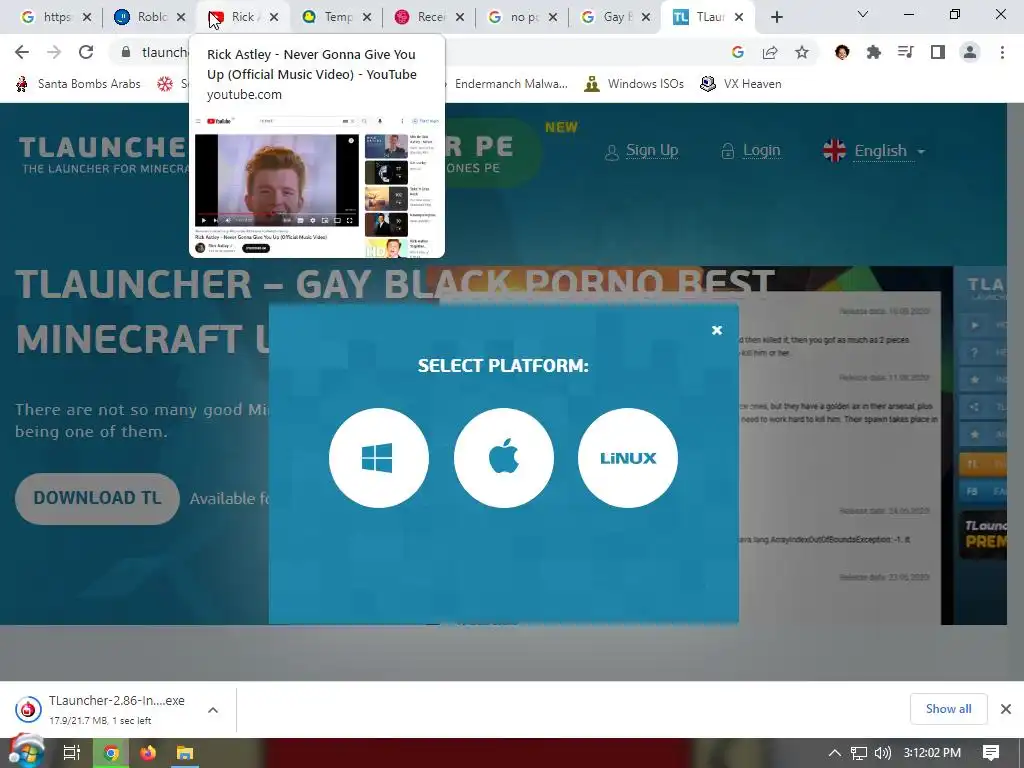The image size is (1024, 768).
Task: Close the TLauncher tab
Action: point(739,18)
